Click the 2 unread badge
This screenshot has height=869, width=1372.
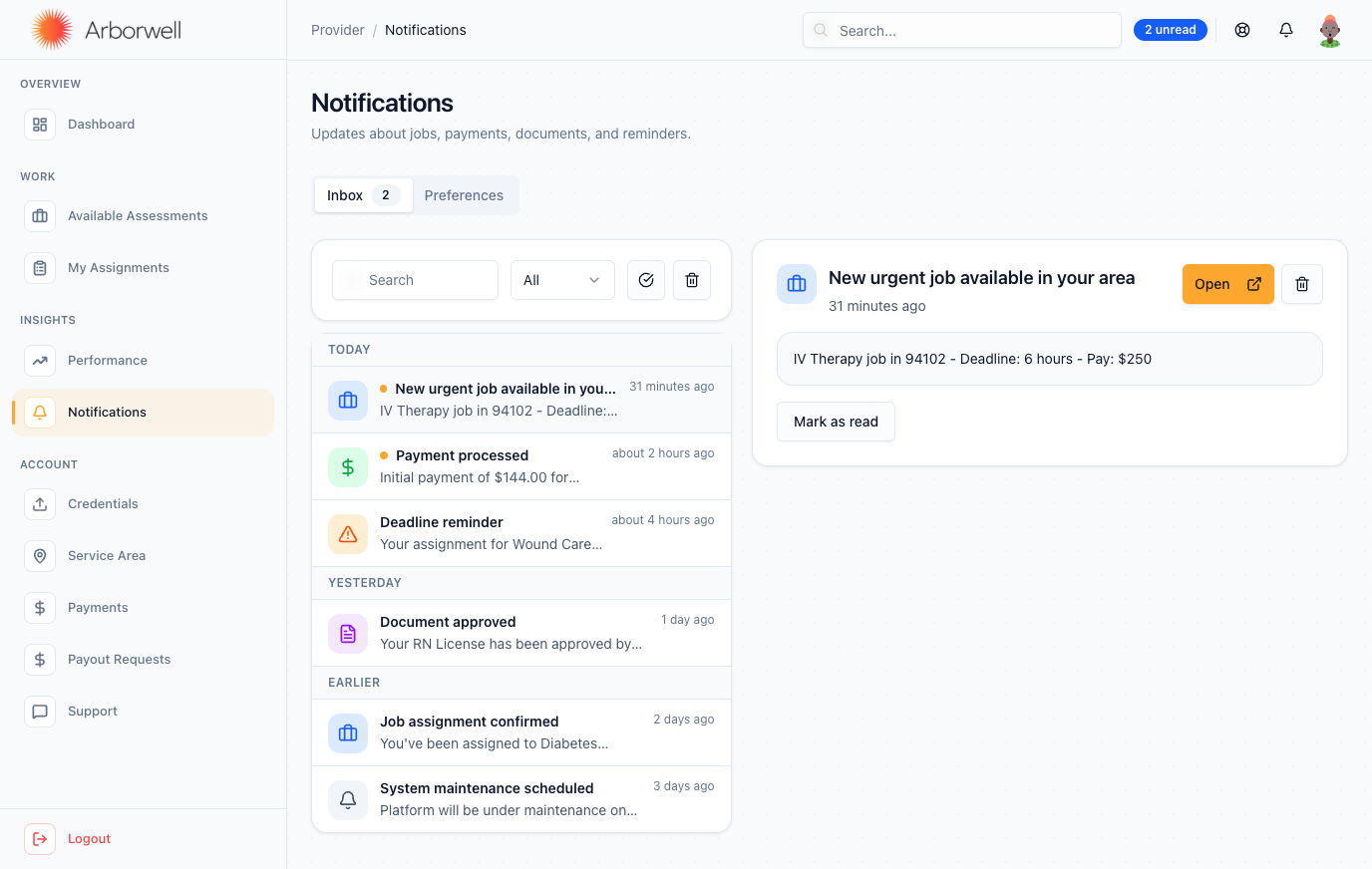[1170, 30]
